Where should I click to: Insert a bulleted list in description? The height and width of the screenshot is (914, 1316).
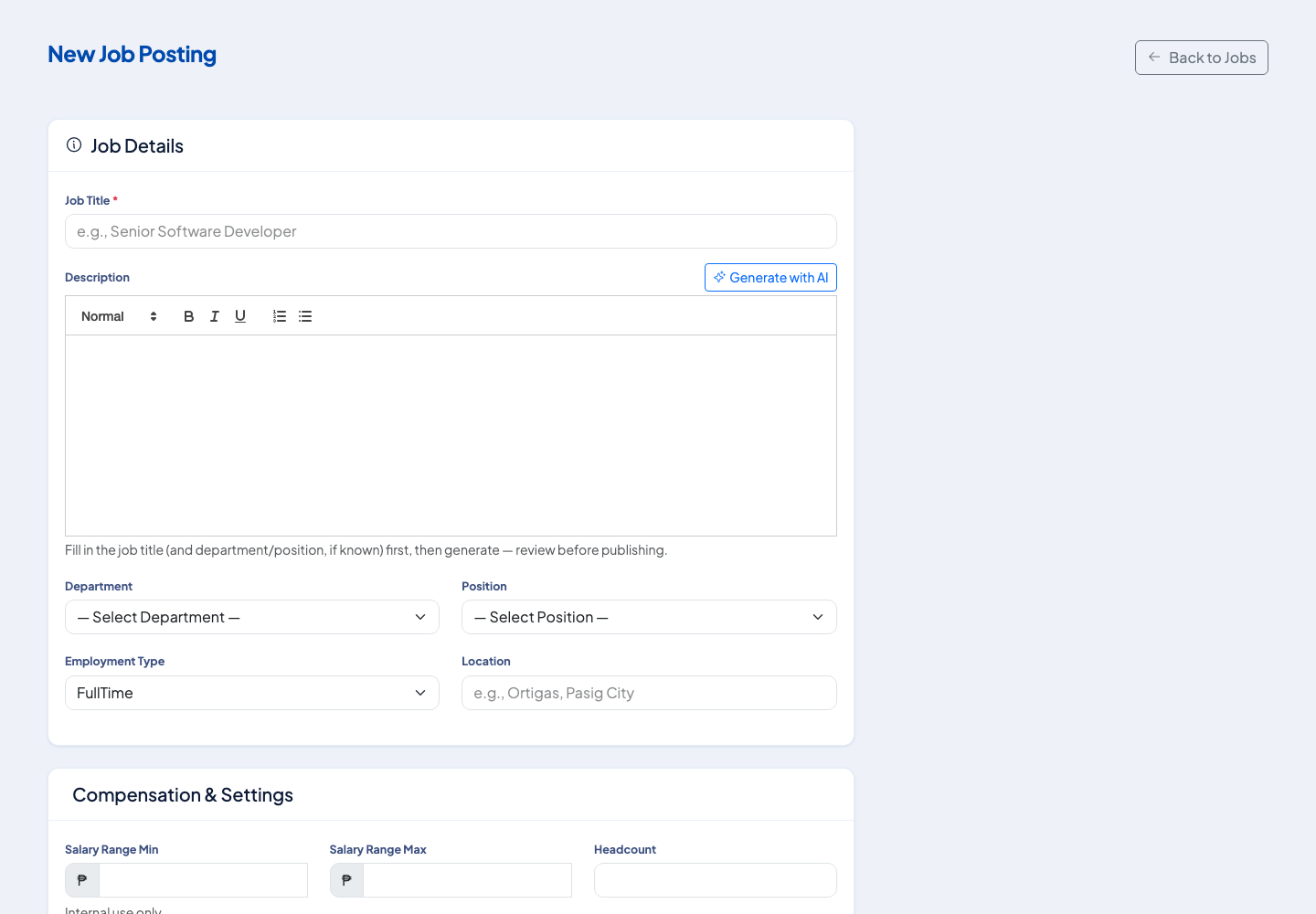coord(305,316)
